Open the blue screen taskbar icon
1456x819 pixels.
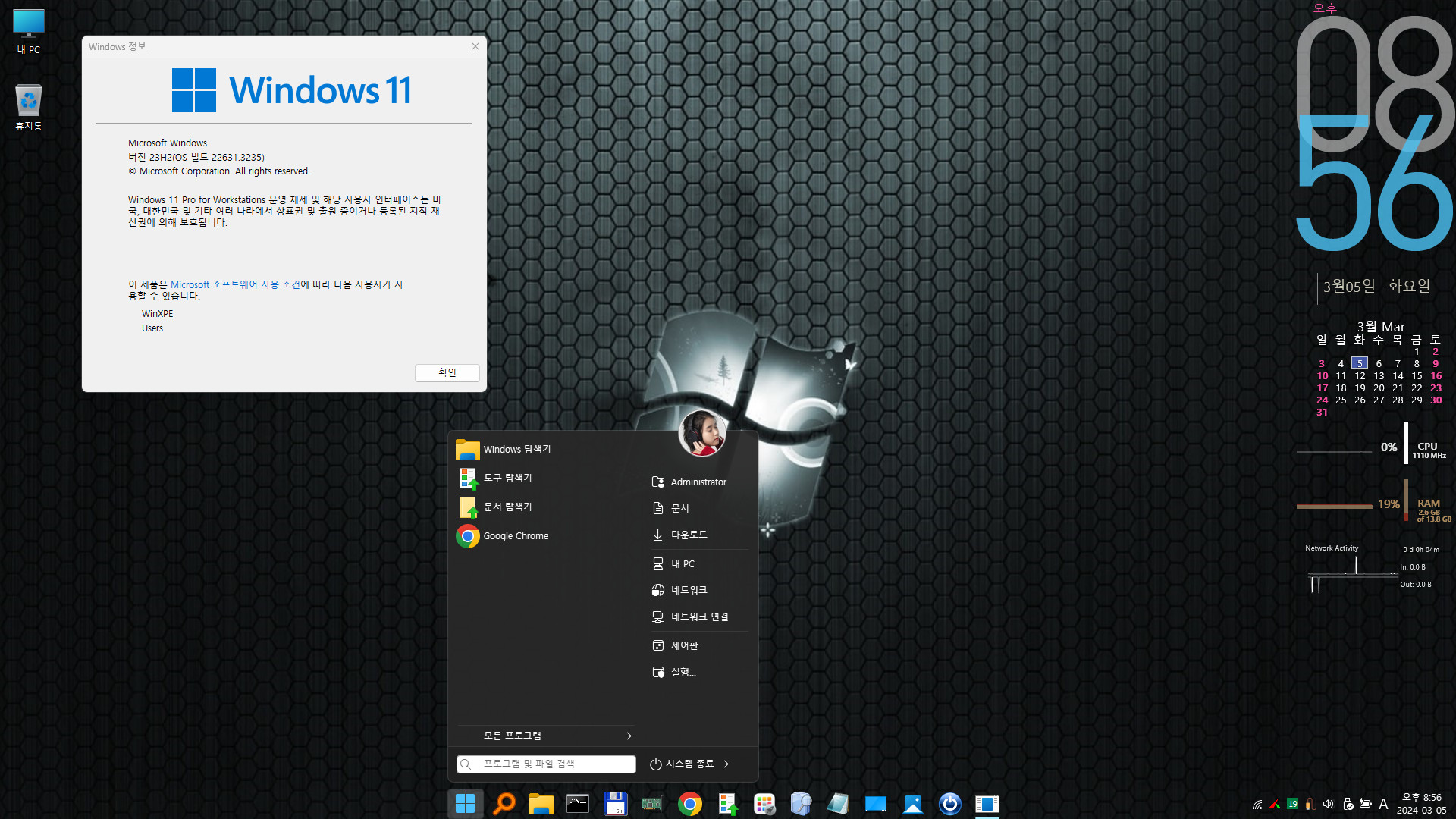875,803
